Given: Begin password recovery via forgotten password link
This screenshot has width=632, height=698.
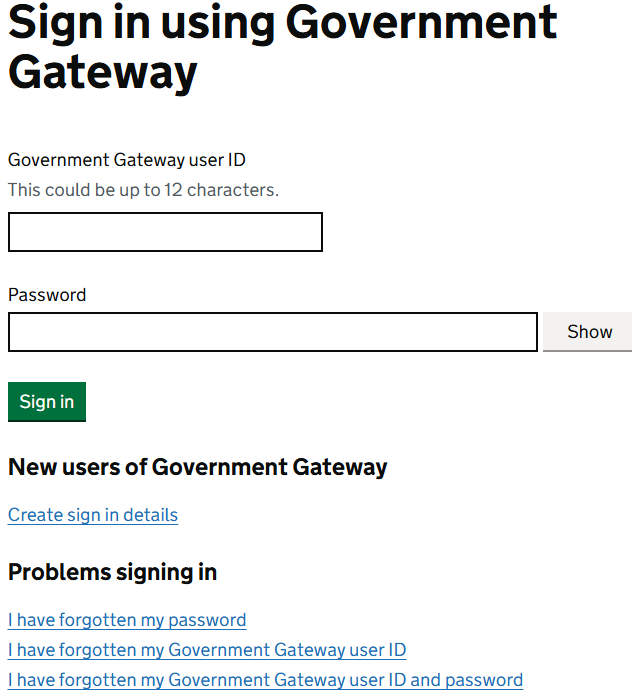Looking at the screenshot, I should pyautogui.click(x=127, y=620).
